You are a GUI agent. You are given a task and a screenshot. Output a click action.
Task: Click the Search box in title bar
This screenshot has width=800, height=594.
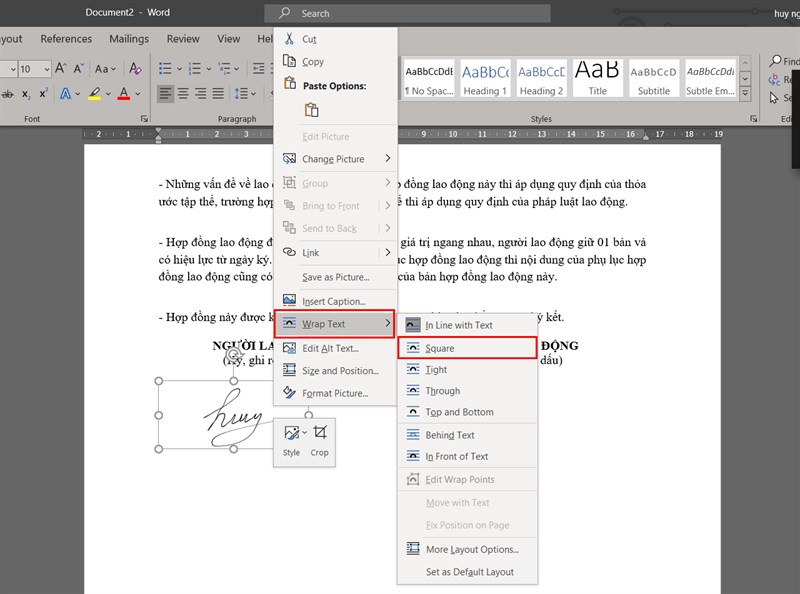tap(407, 13)
